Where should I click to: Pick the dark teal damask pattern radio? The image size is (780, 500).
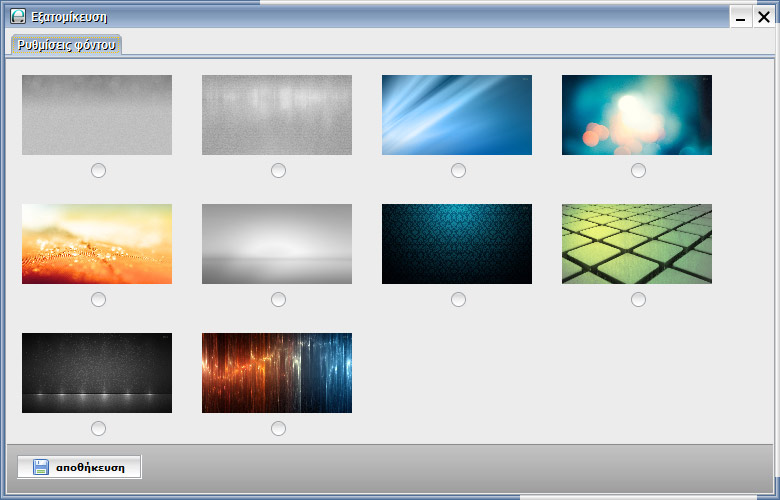point(458,300)
